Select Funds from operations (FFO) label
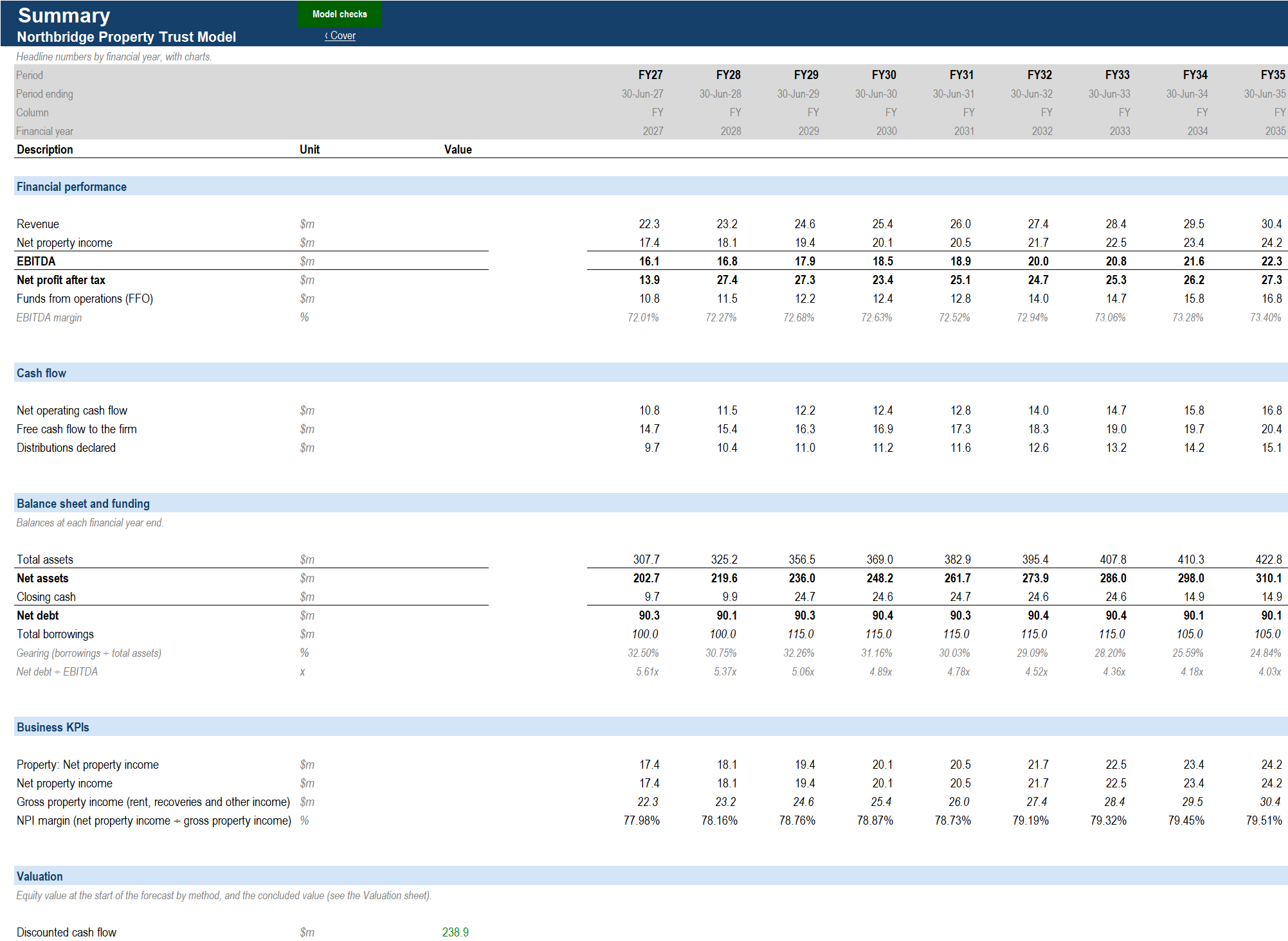The width and height of the screenshot is (1288, 941). pos(85,299)
